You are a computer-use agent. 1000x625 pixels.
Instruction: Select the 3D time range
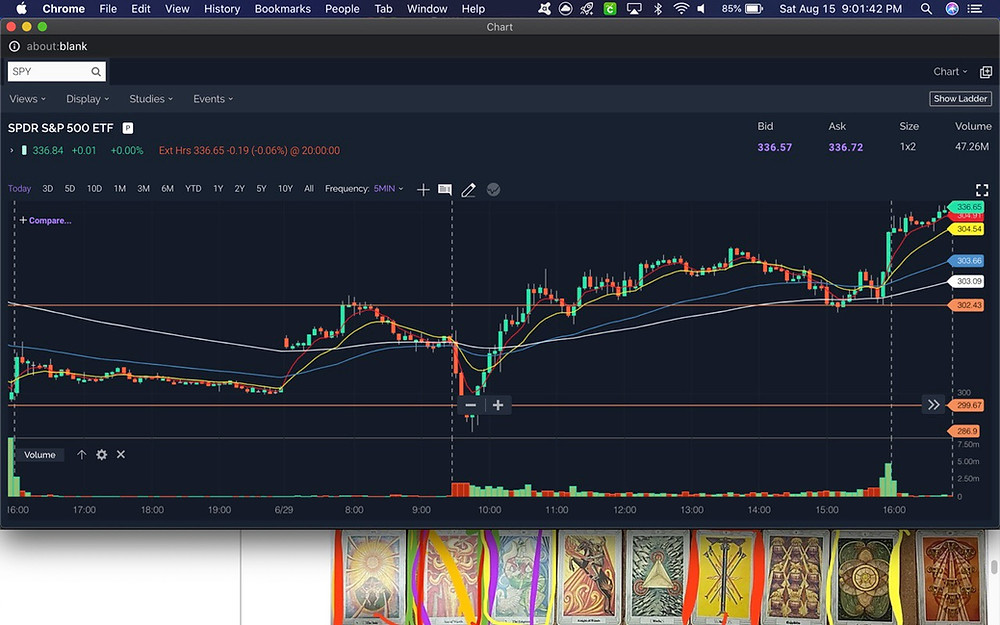pos(48,189)
